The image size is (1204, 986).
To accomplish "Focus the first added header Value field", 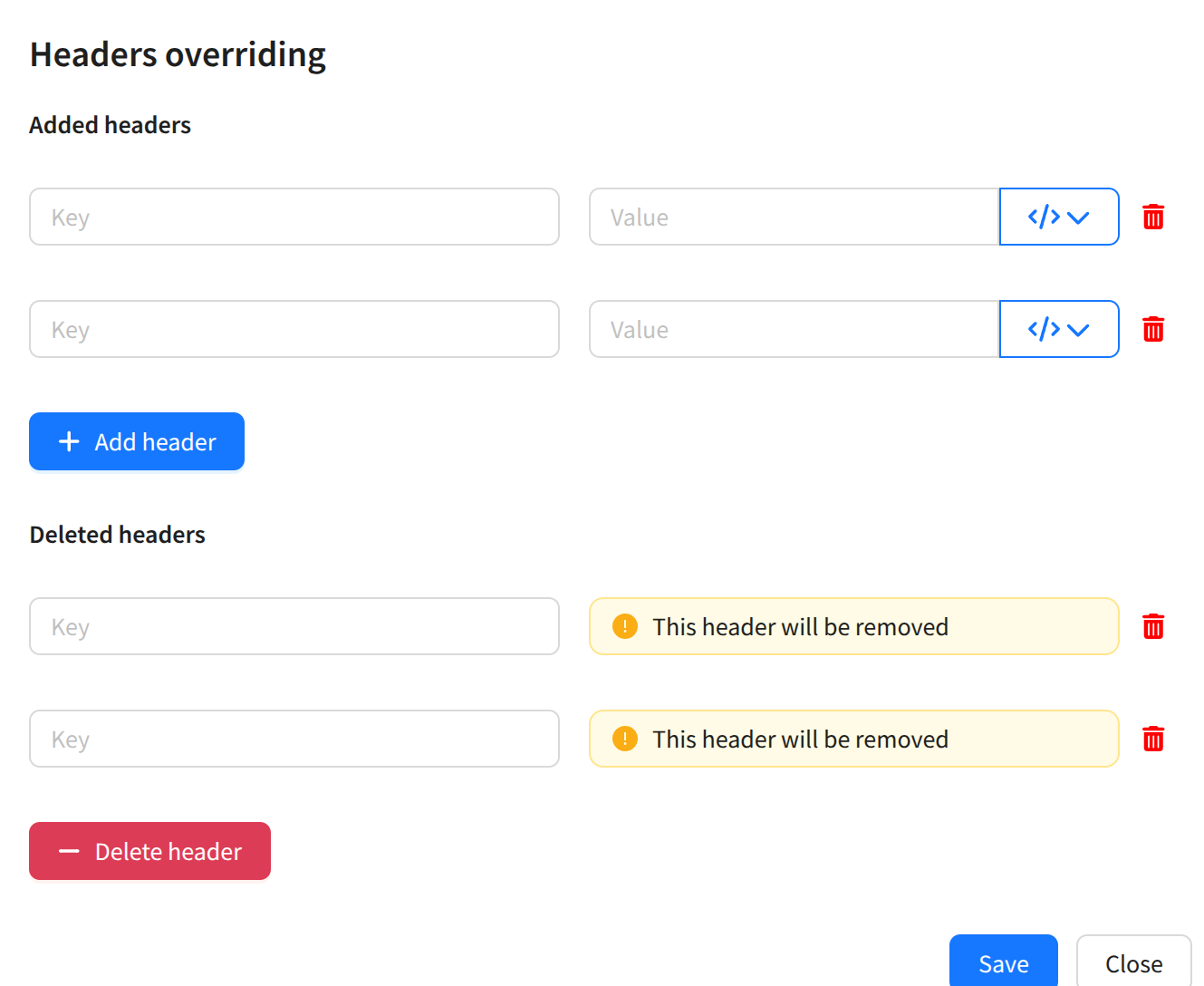I will point(794,217).
